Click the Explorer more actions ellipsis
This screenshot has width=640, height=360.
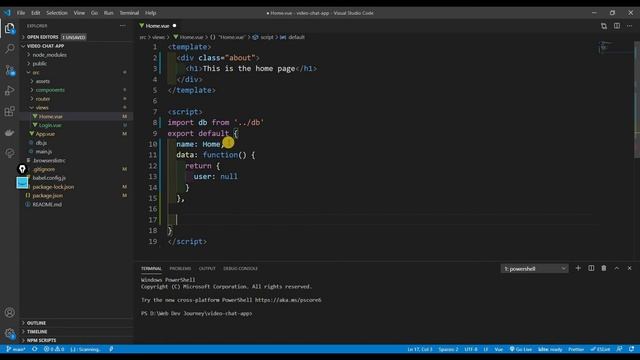123,26
